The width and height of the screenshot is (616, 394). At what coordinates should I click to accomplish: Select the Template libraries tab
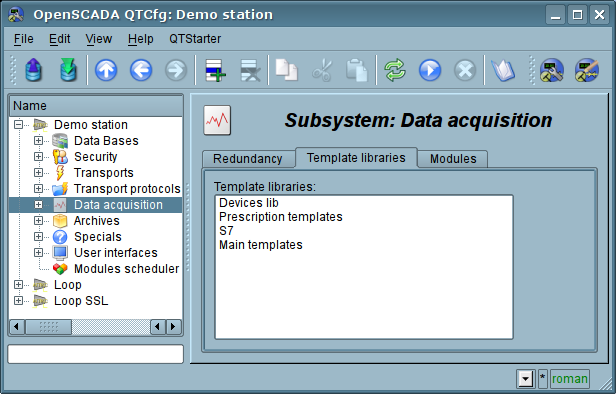(x=356, y=158)
